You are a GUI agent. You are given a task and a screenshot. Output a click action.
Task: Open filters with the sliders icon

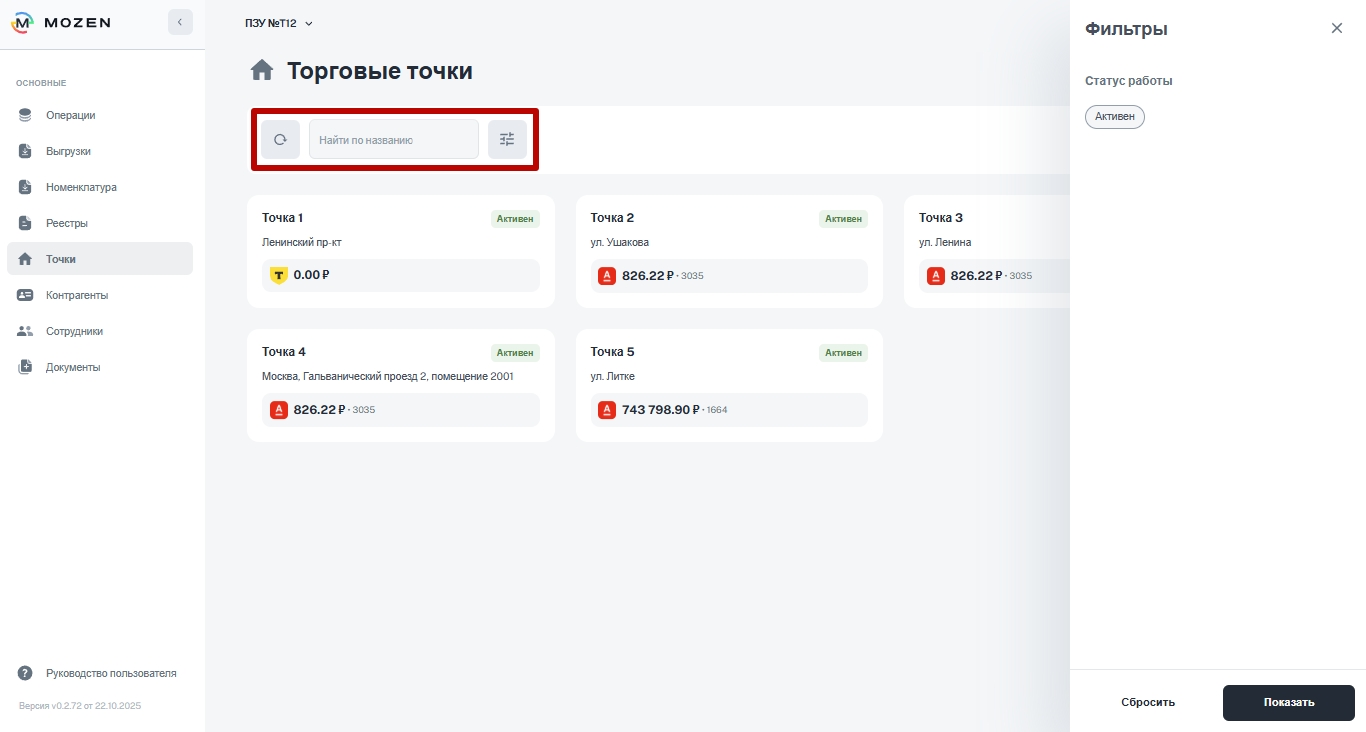pyautogui.click(x=507, y=140)
